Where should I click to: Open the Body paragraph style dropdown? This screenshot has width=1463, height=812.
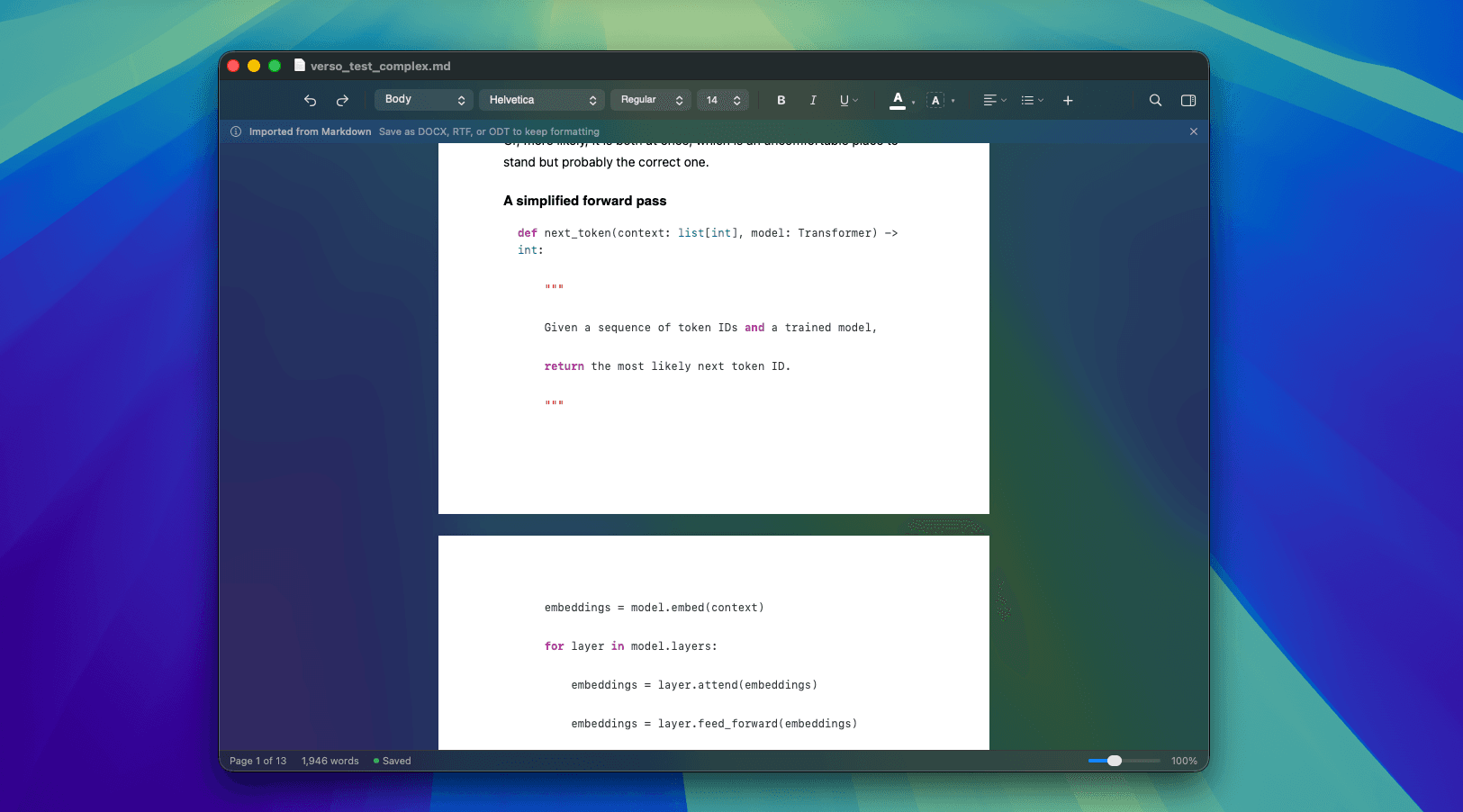click(x=423, y=99)
